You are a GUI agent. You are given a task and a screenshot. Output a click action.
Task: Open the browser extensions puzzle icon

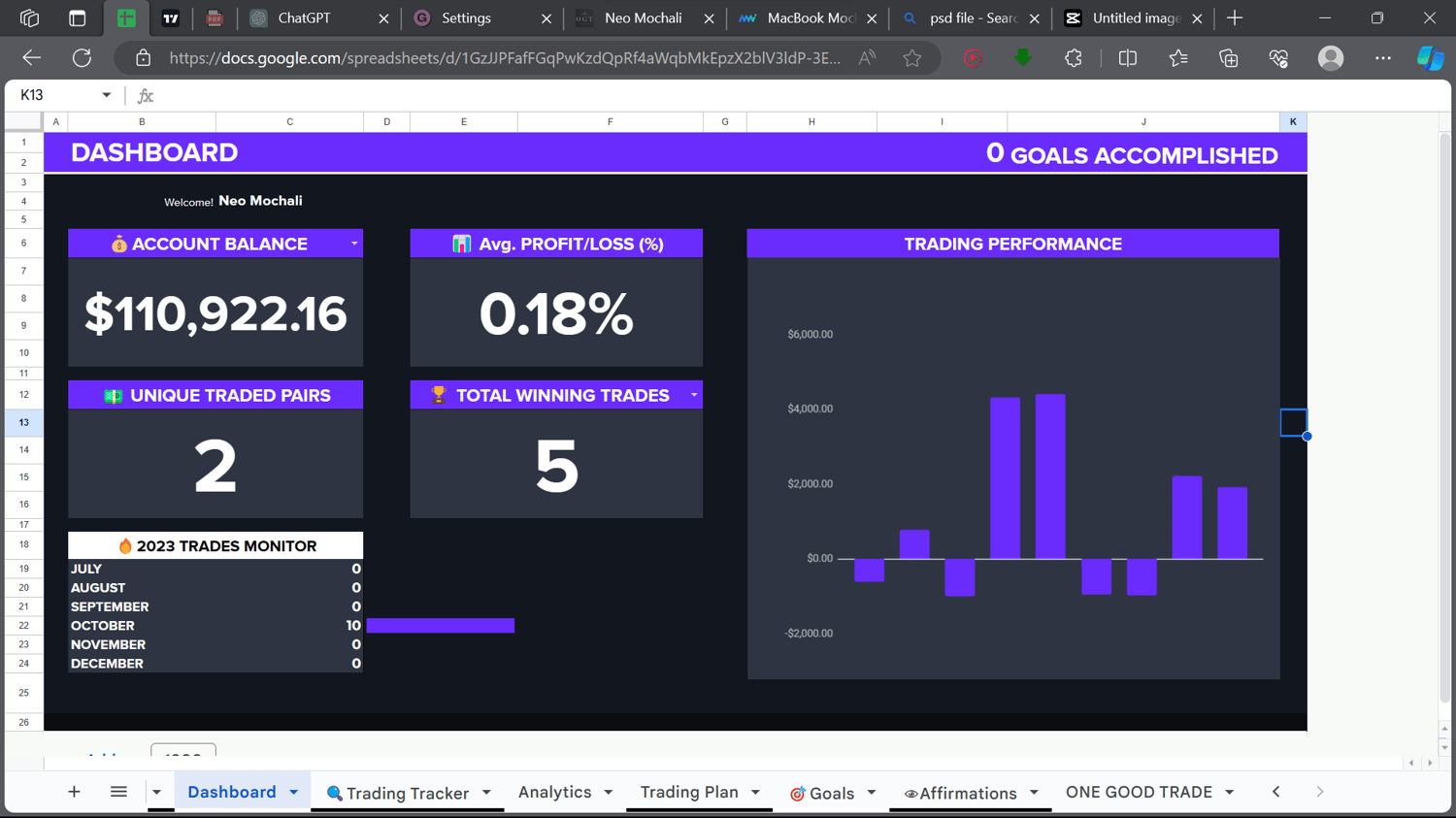pyautogui.click(x=1073, y=58)
